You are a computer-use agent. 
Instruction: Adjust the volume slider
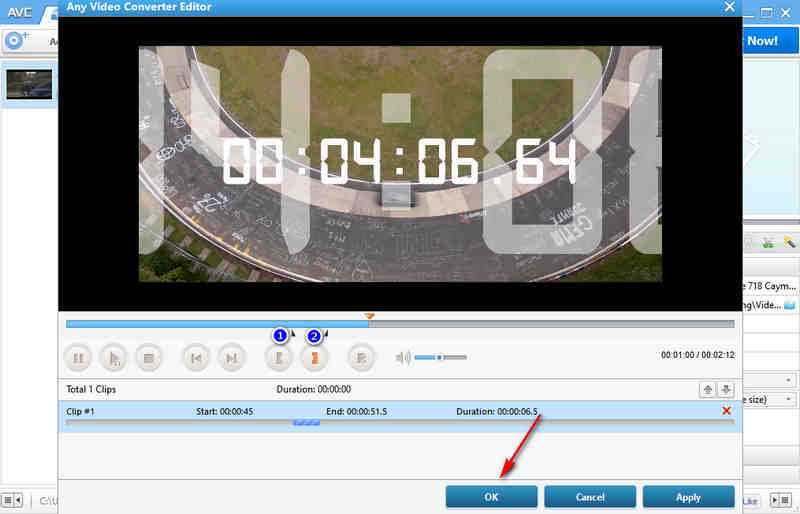click(x=440, y=357)
